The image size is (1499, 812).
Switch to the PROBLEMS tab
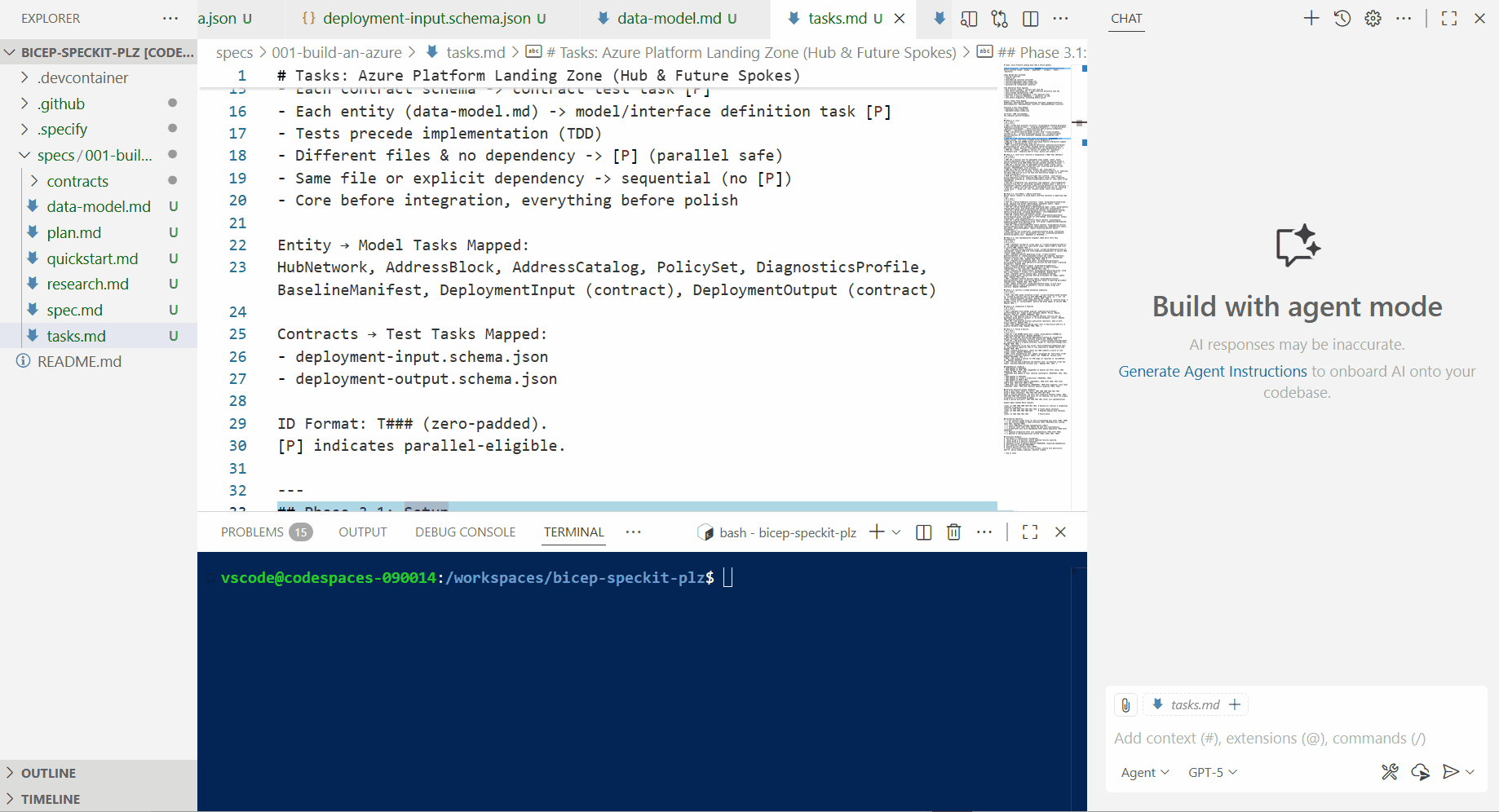point(252,532)
